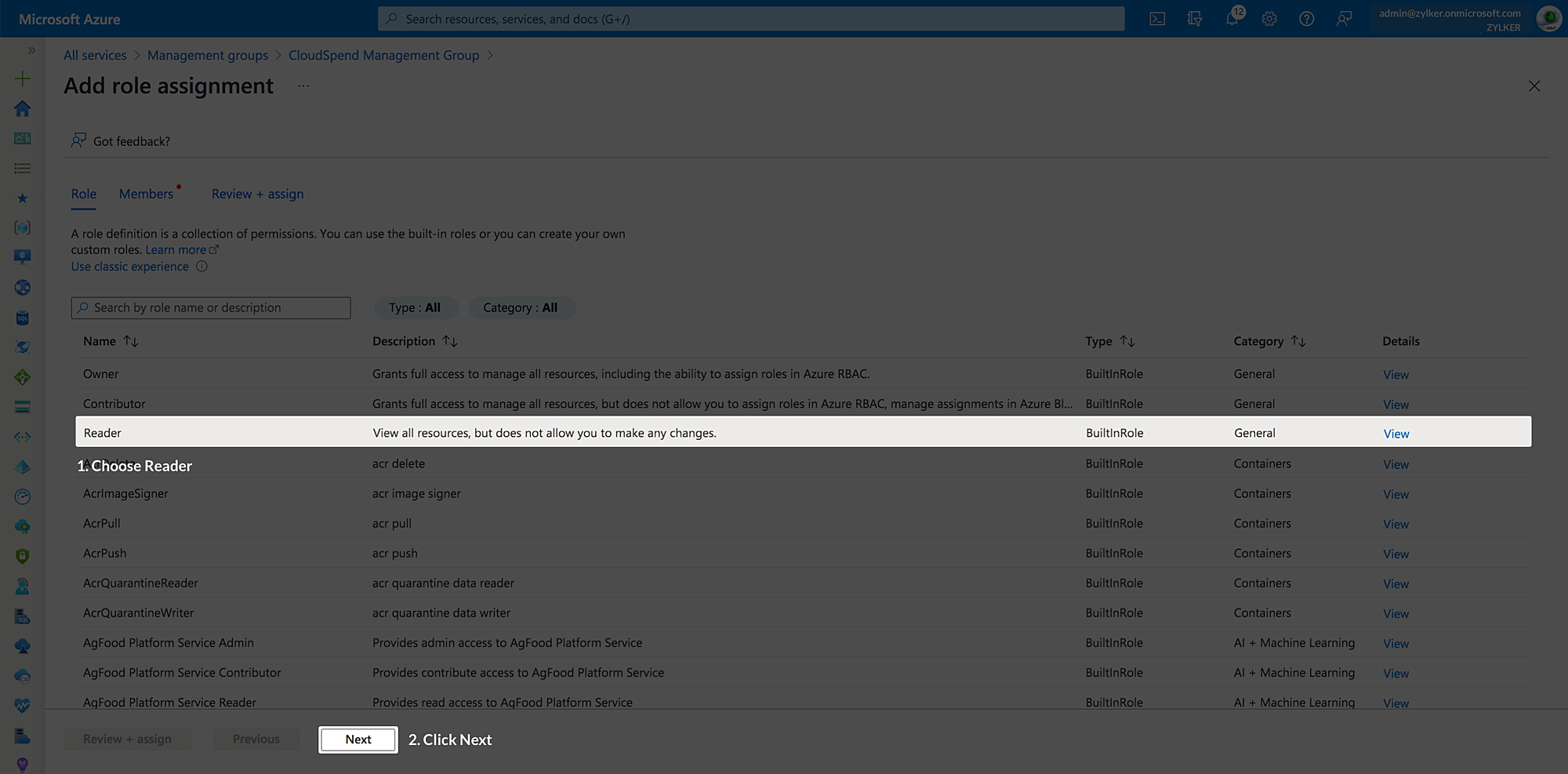
Task: Click the Next button
Action: 358,739
